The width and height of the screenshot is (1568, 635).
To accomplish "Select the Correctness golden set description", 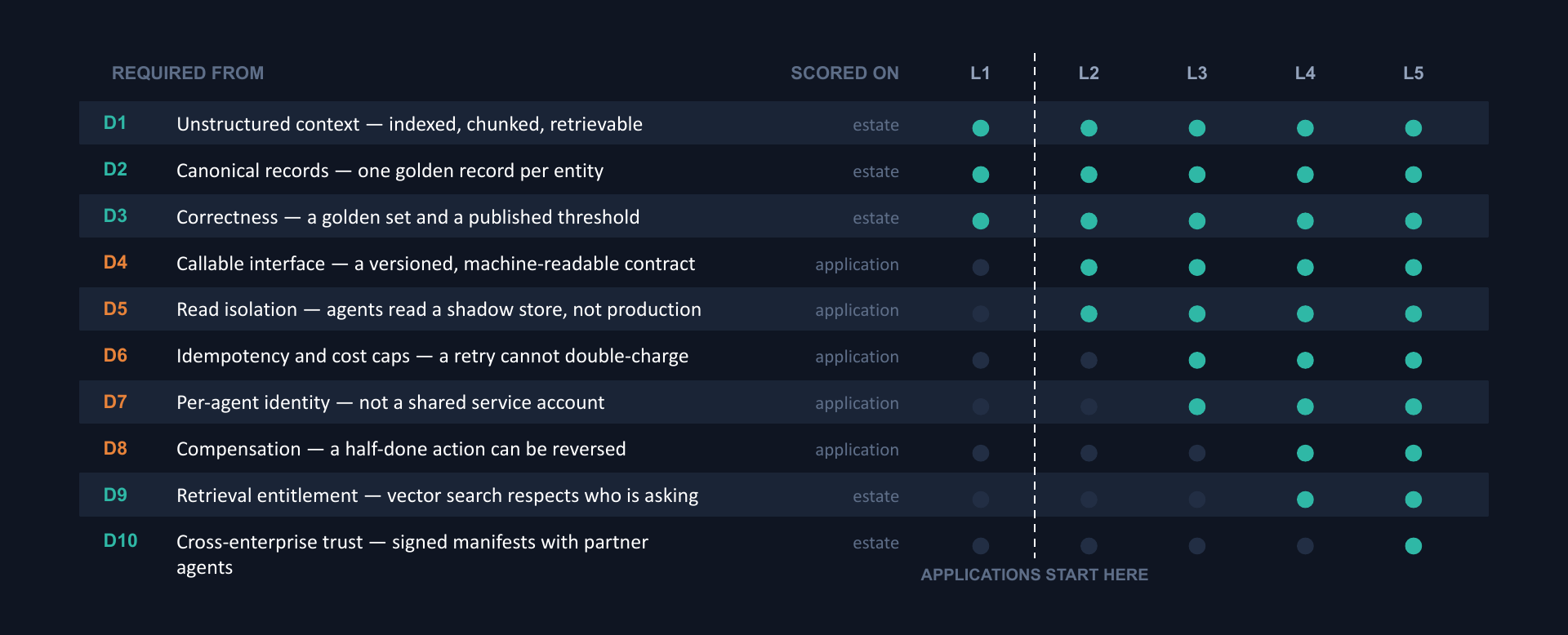I will pos(408,217).
